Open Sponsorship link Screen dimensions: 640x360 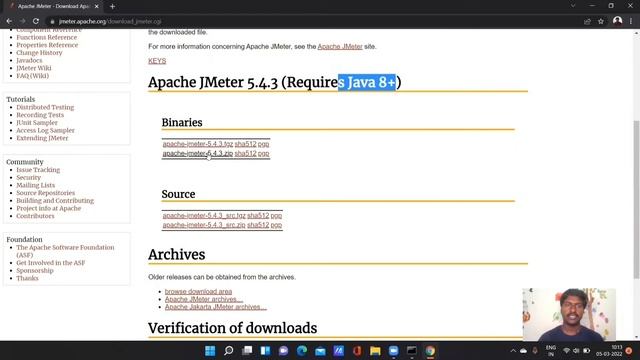pos(35,271)
